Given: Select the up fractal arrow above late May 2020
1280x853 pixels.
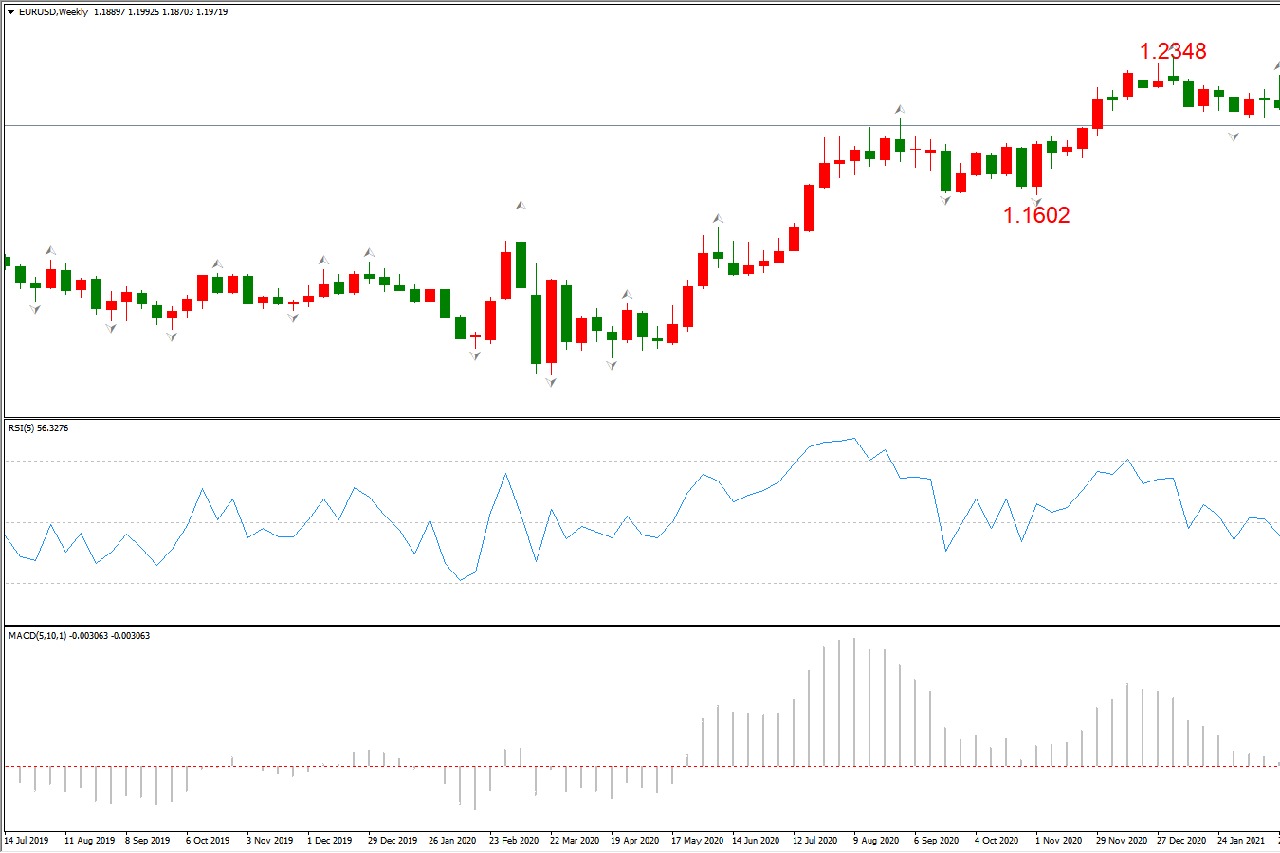Looking at the screenshot, I should pyautogui.click(x=717, y=218).
